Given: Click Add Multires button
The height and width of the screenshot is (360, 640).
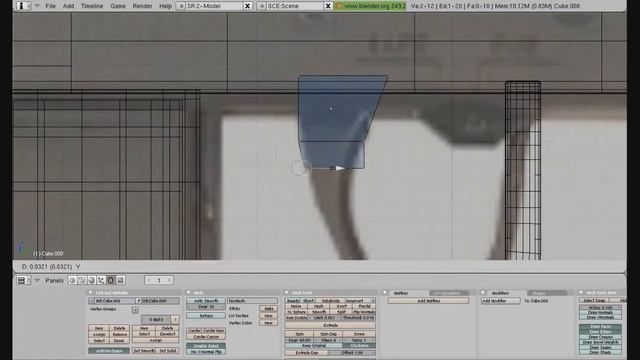Looking at the screenshot, I should point(429,301).
